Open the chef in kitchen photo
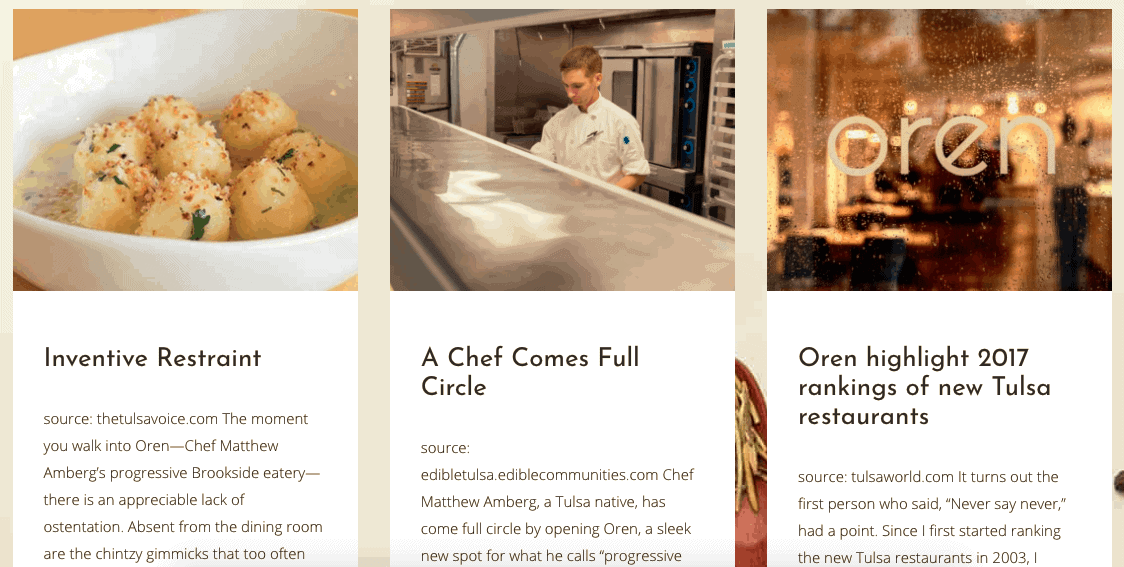1124x567 pixels. click(x=562, y=150)
